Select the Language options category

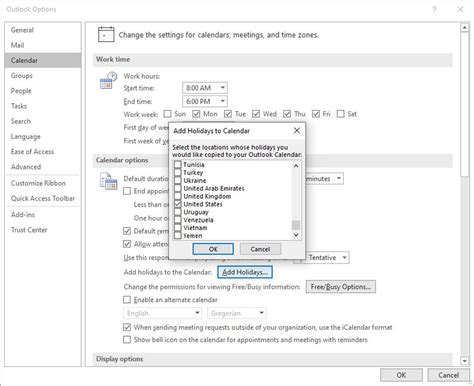coord(43,136)
